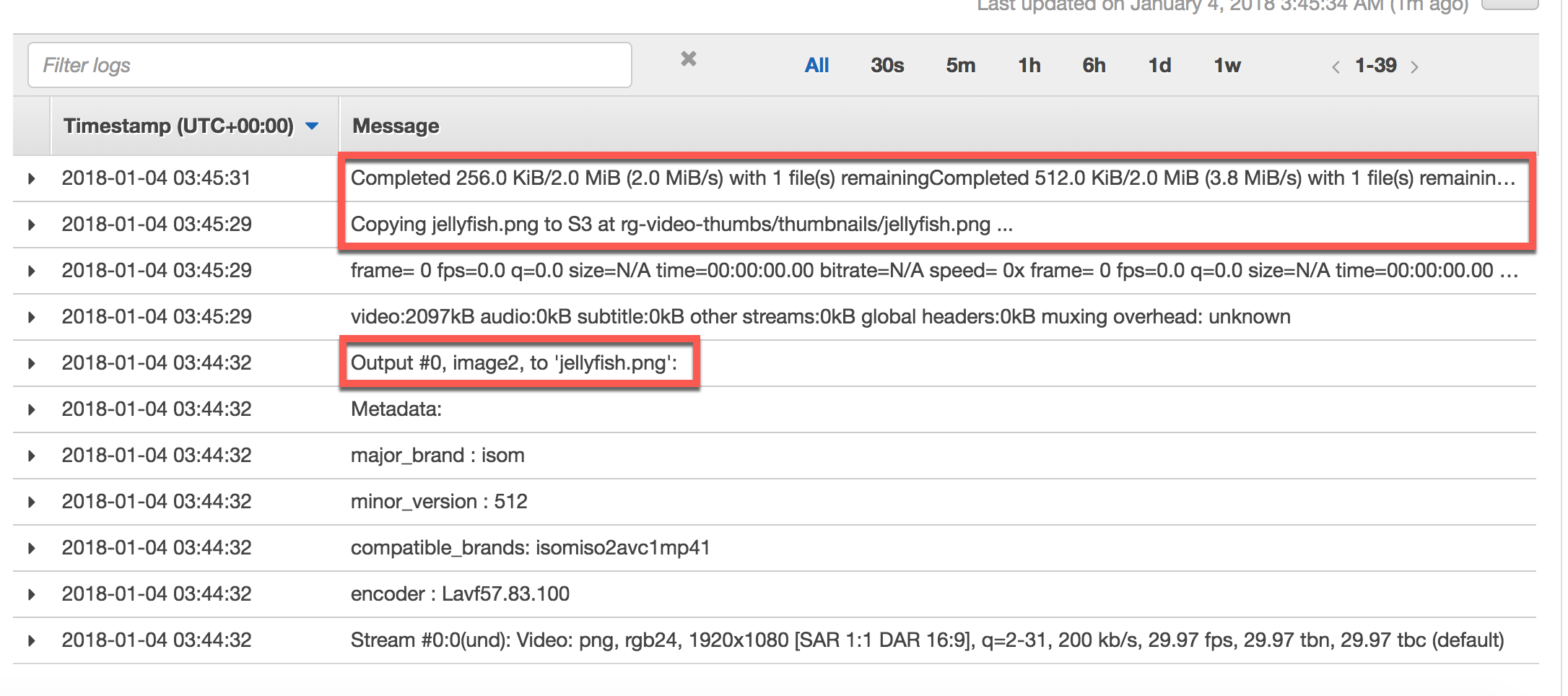Open the Timestamp timezone dropdown arrow
This screenshot has width=1568, height=696.
[312, 126]
